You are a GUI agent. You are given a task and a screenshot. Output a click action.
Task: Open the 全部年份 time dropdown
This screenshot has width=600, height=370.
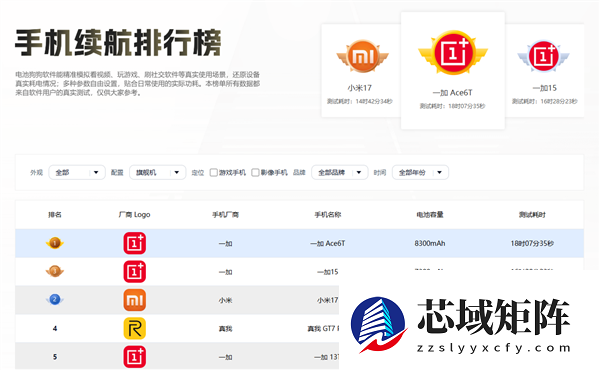point(421,173)
